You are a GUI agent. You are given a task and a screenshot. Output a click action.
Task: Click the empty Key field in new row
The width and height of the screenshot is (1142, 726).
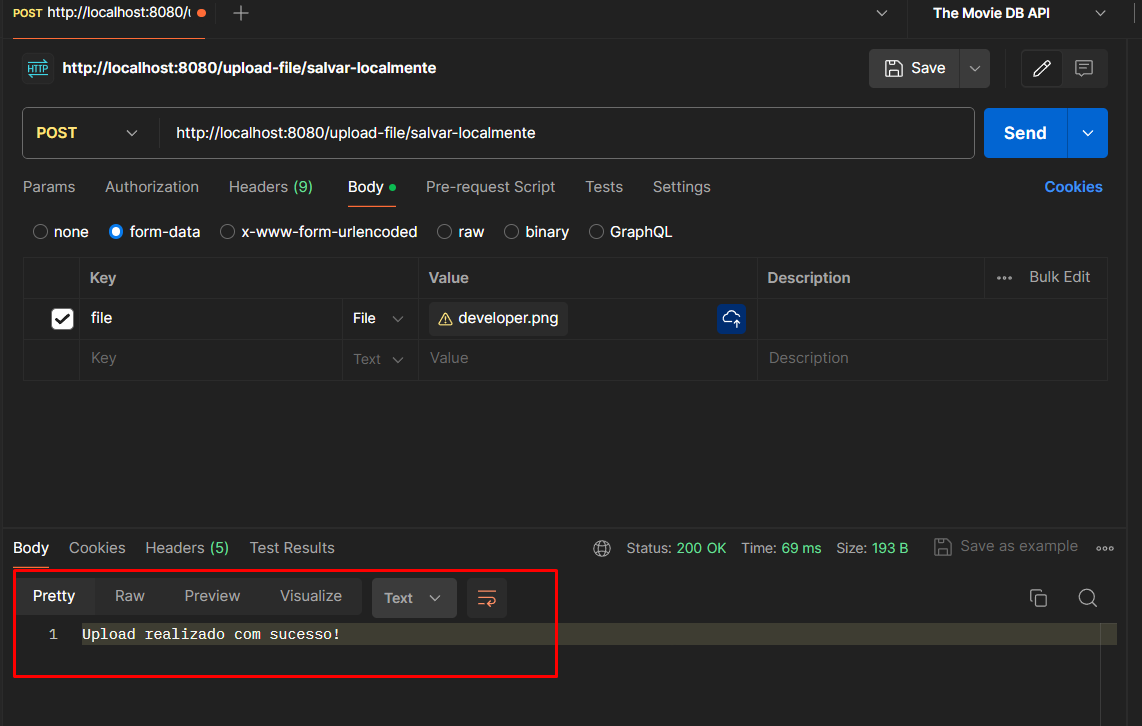pos(211,359)
